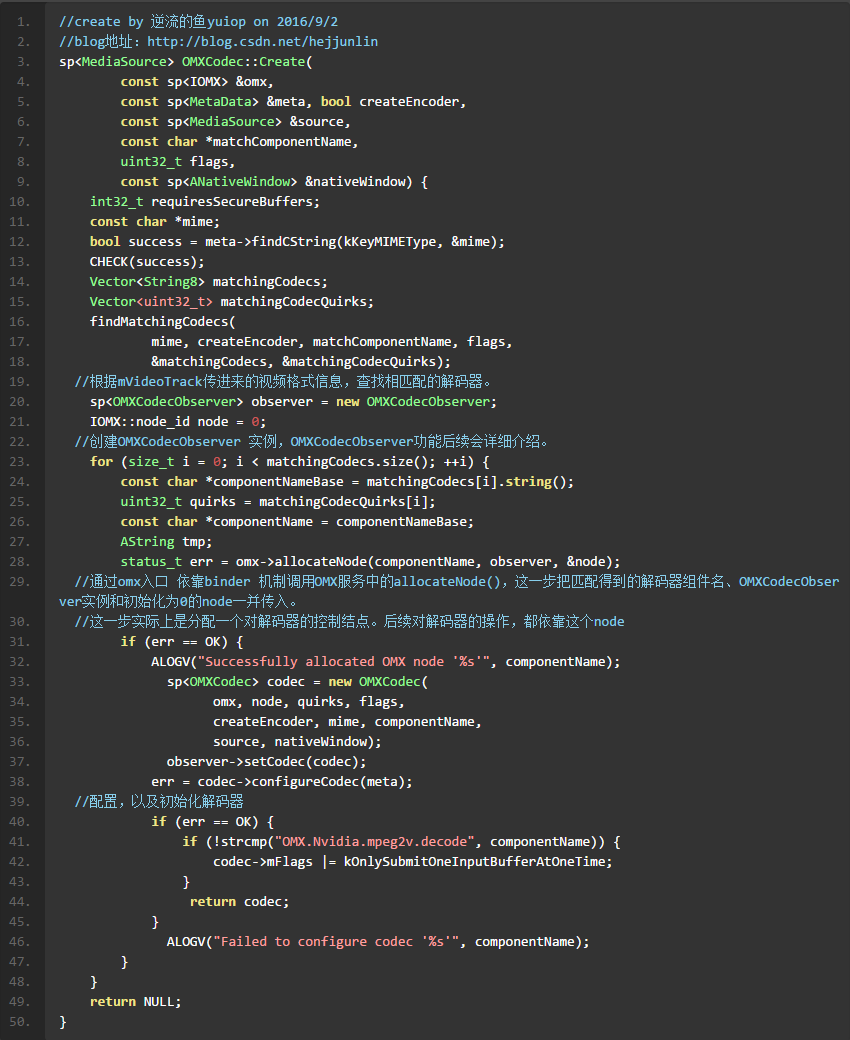Click "omx, node, quirks, flags," line
850x1040 pixels.
point(308,701)
